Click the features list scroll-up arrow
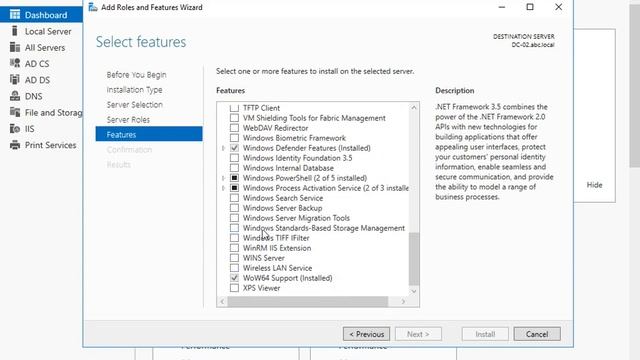 pyautogui.click(x=414, y=107)
